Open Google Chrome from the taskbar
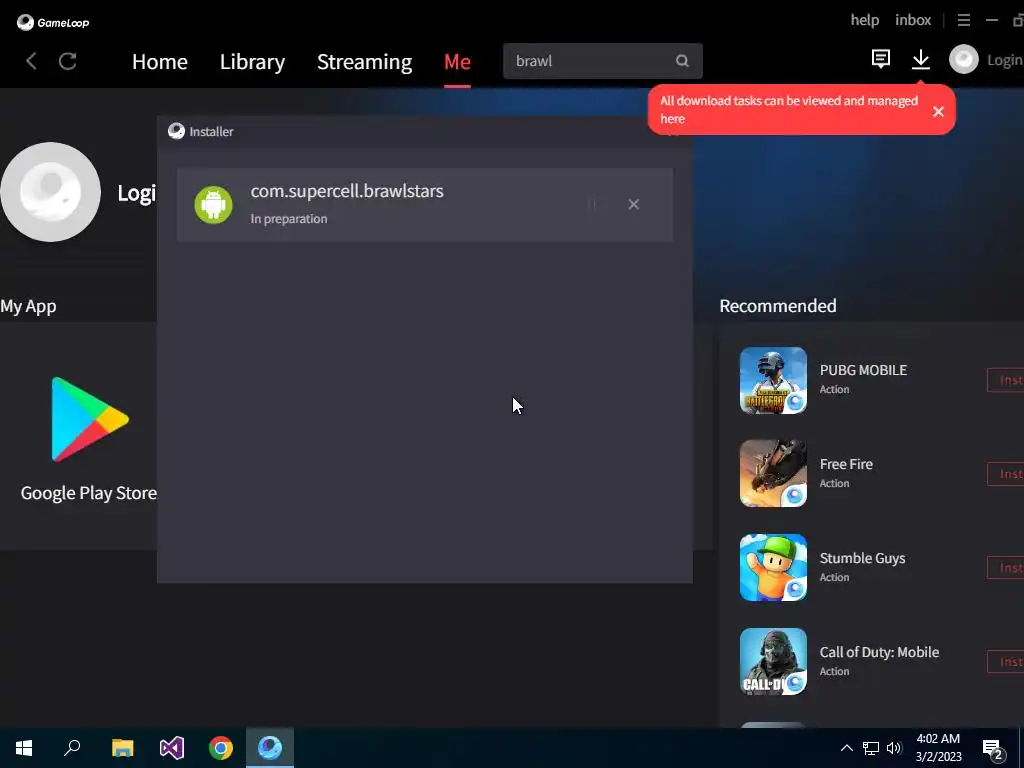Viewport: 1024px width, 768px height. (221, 748)
